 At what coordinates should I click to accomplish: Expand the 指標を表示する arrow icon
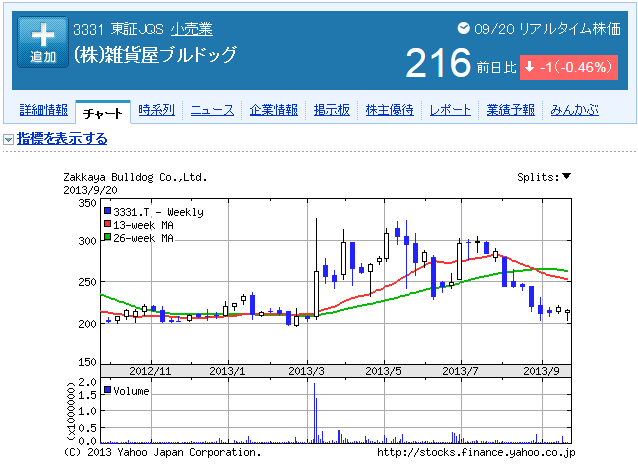point(9,140)
